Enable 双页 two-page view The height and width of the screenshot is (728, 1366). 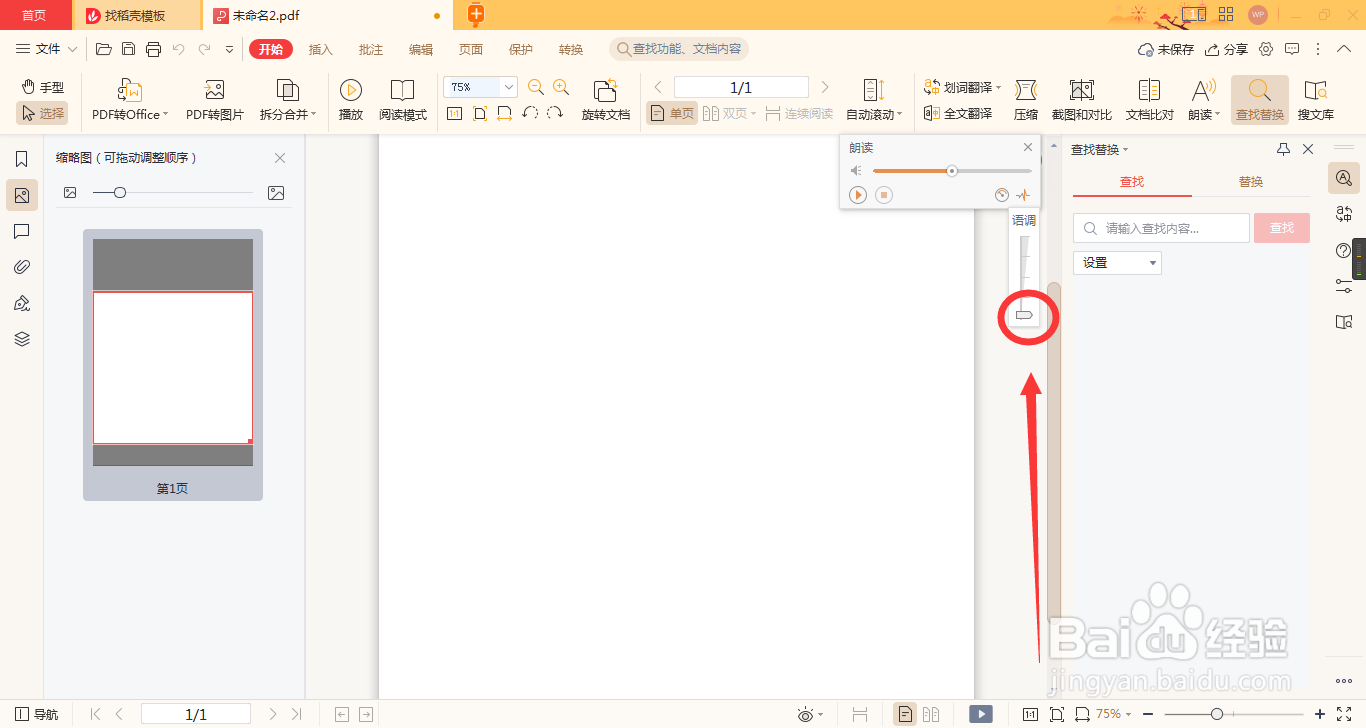coord(723,113)
